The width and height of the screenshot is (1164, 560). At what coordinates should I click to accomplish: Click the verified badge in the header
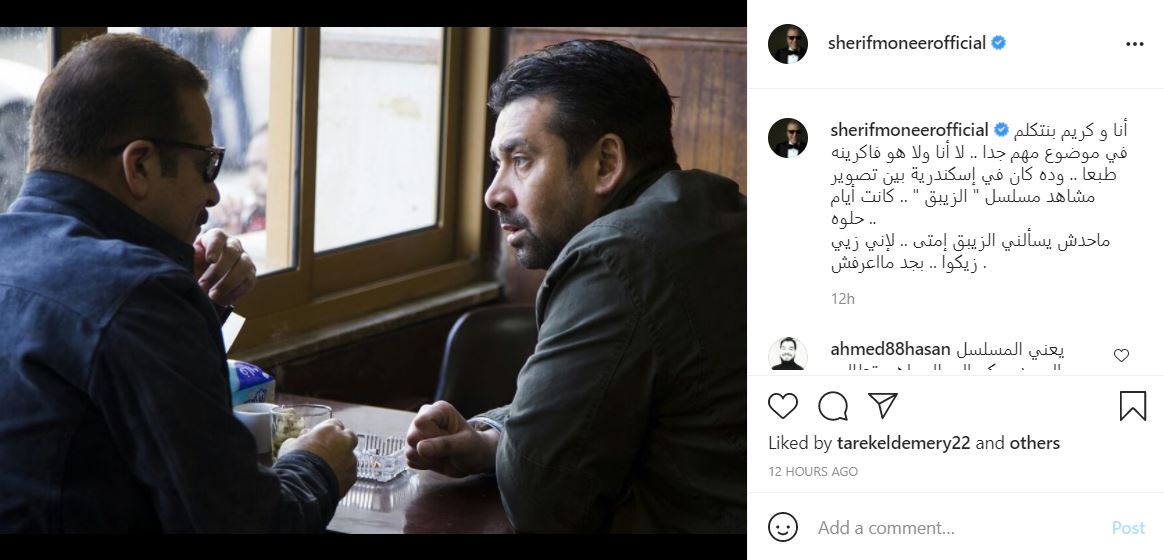(998, 43)
